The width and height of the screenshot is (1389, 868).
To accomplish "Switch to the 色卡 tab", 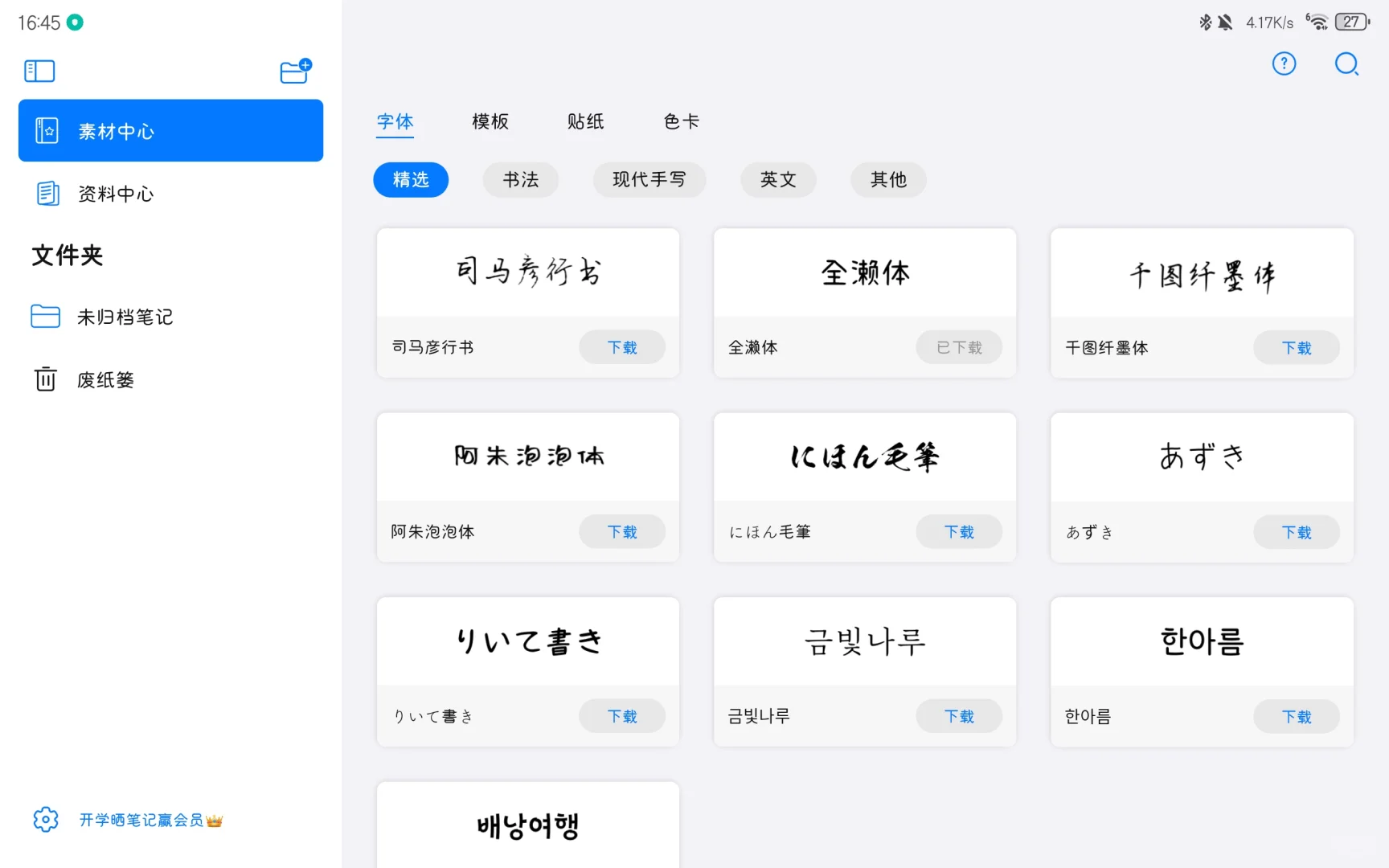I will [681, 121].
